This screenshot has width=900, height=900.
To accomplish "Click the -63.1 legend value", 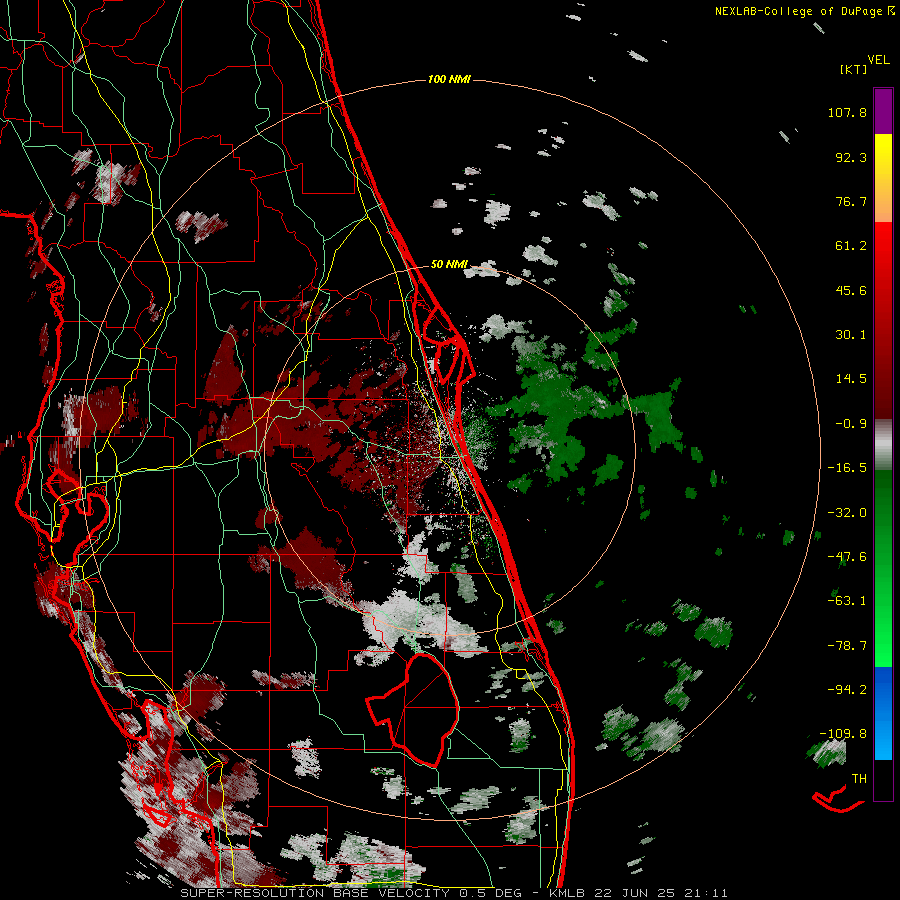I will coord(847,601).
